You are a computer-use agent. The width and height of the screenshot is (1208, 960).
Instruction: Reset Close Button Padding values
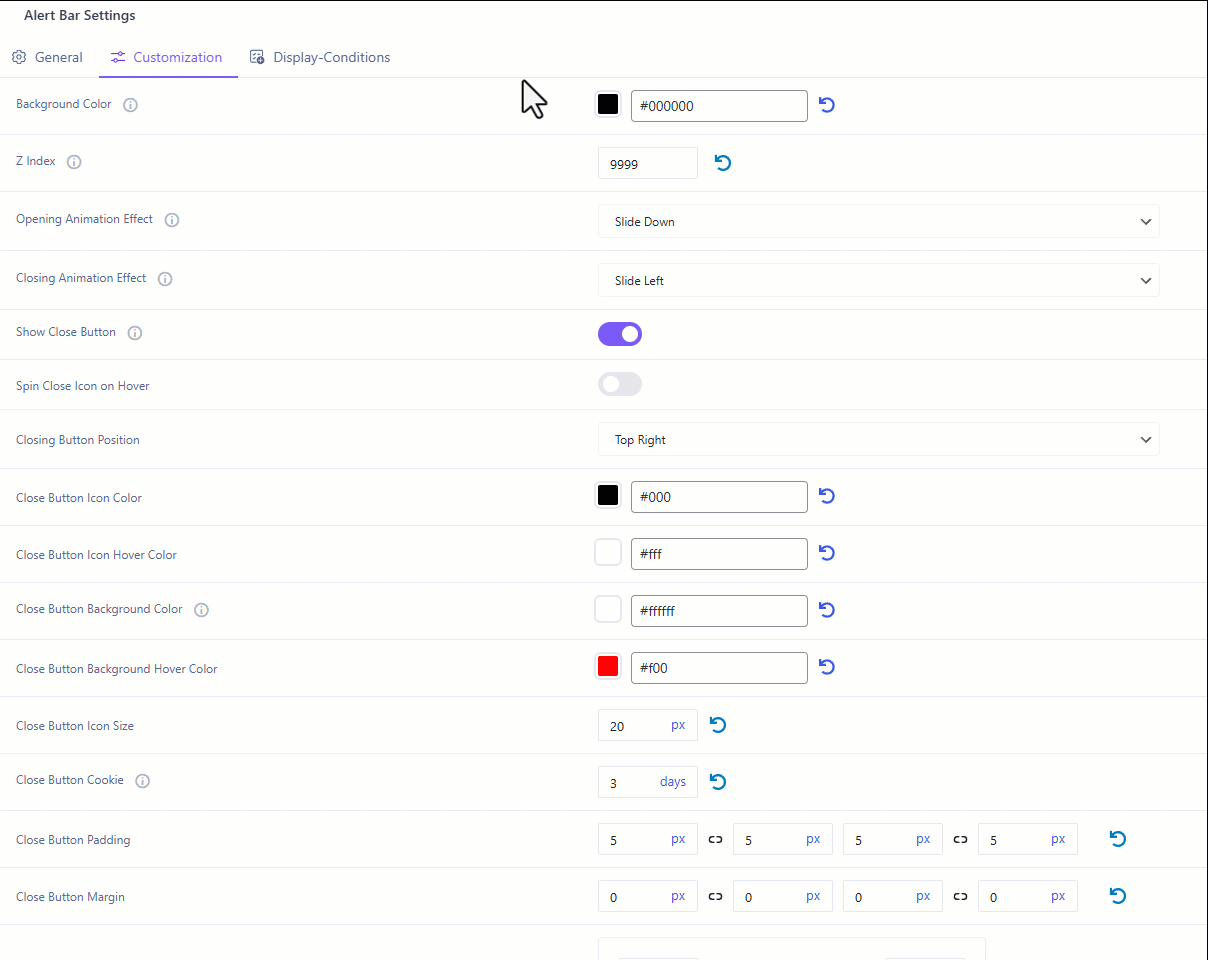tap(1118, 839)
